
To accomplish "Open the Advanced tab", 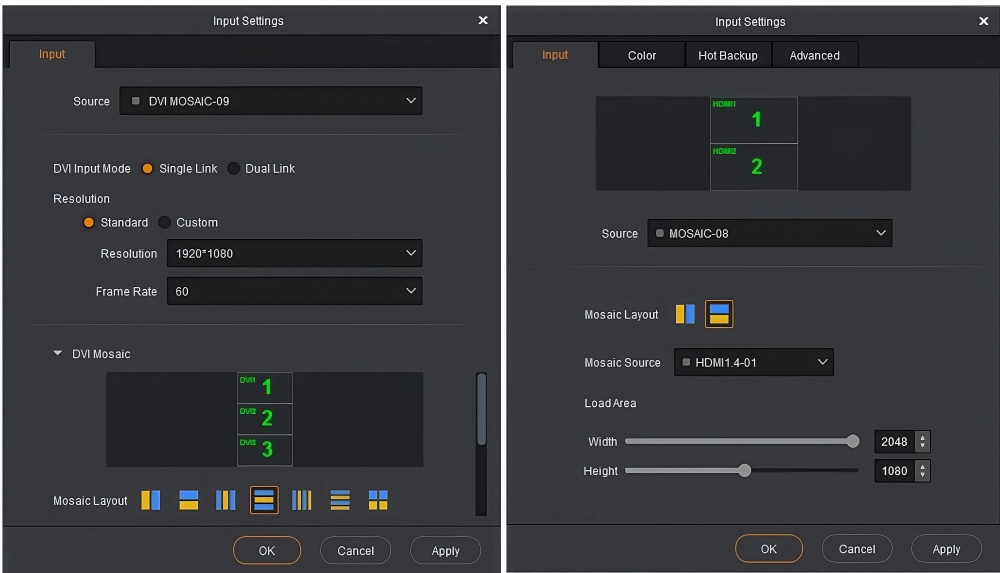I will pos(814,56).
